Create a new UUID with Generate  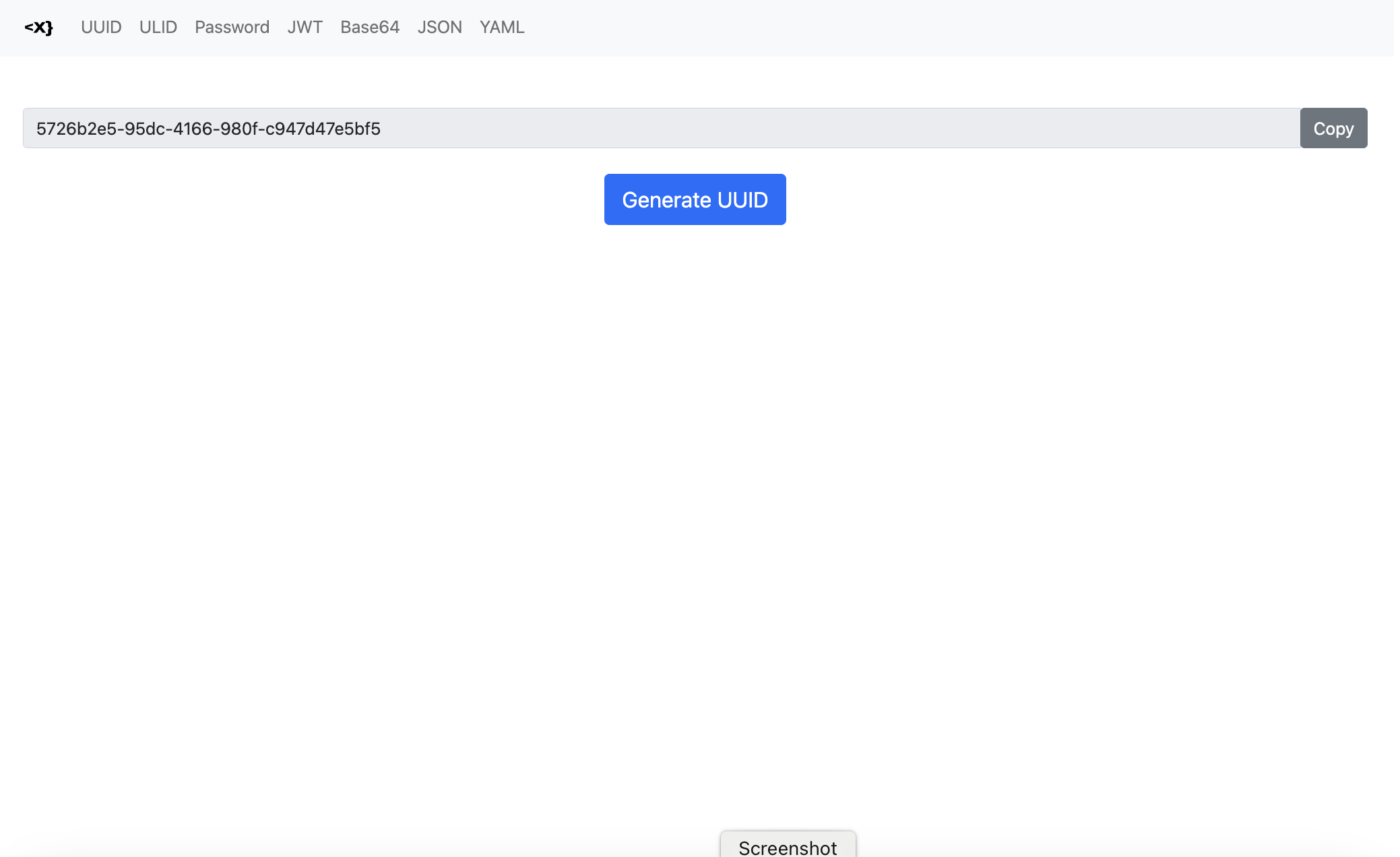coord(695,199)
